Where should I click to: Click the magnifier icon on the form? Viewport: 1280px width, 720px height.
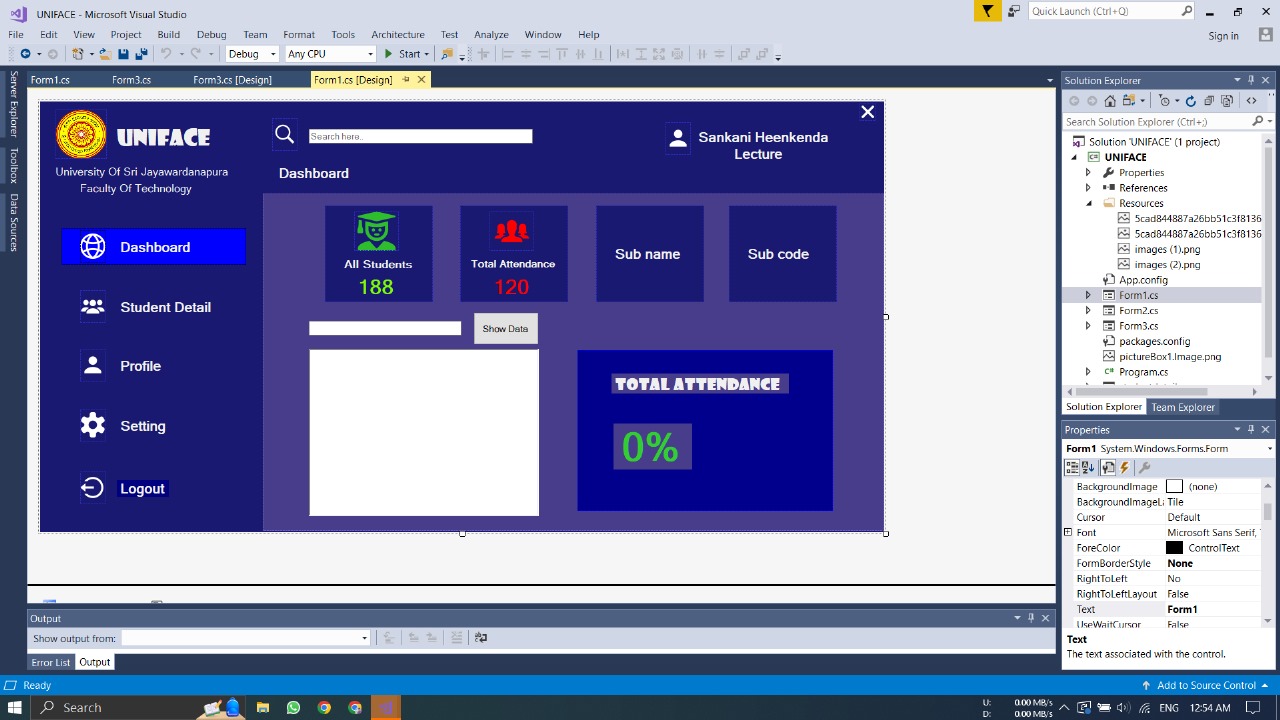tap(285, 135)
